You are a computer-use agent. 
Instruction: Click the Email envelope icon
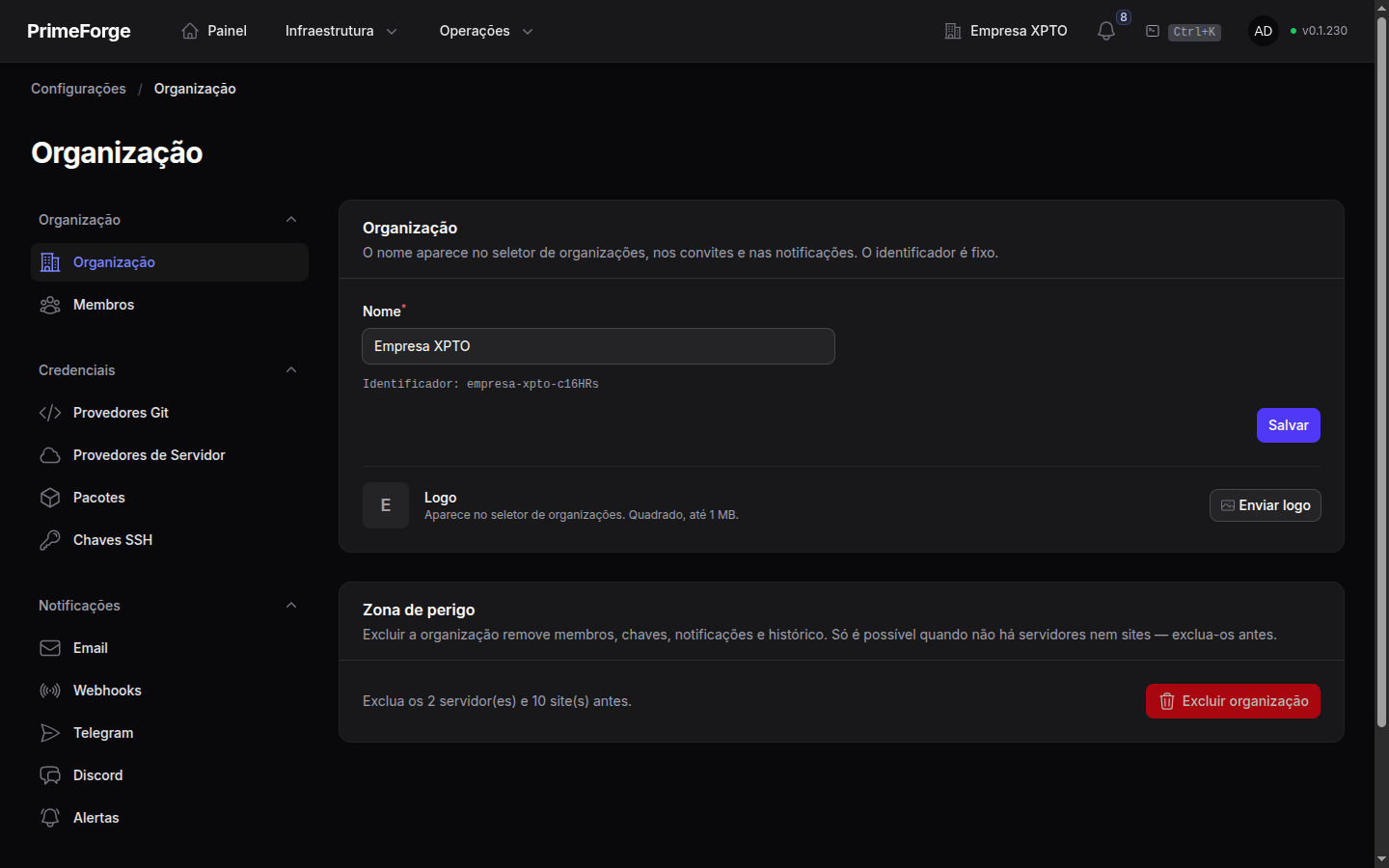(50, 648)
